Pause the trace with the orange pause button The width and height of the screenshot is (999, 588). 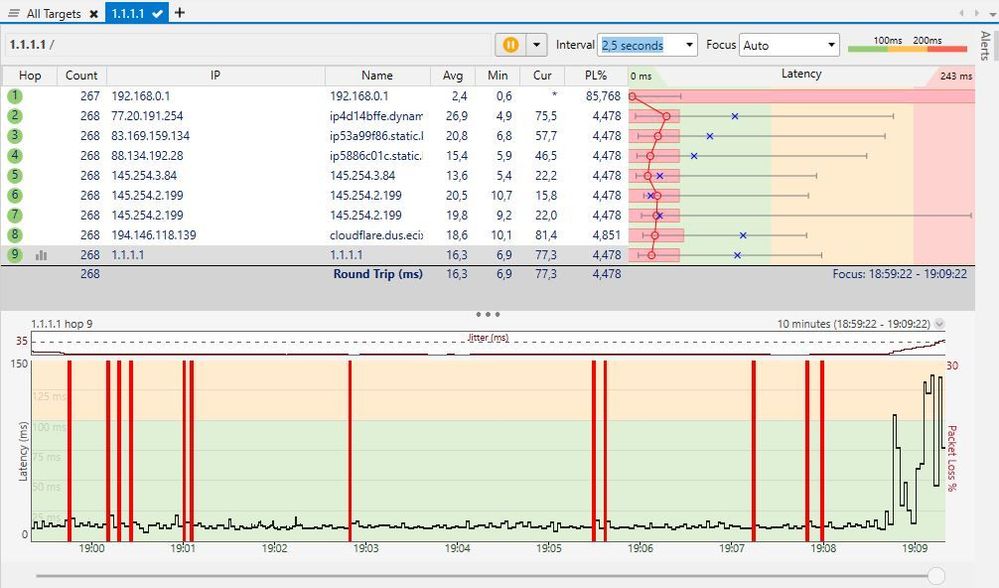coord(510,45)
